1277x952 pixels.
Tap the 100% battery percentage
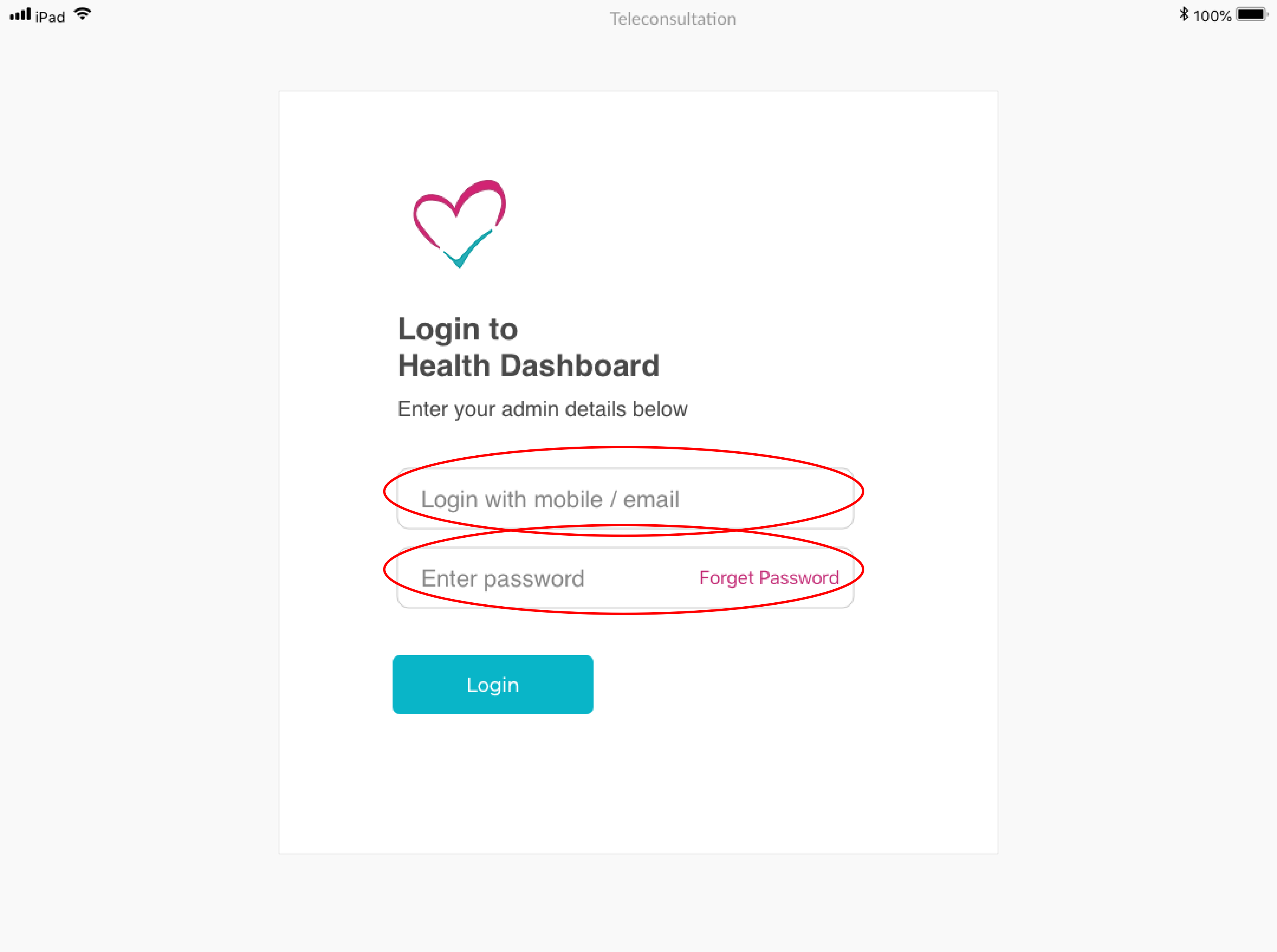tap(1212, 16)
